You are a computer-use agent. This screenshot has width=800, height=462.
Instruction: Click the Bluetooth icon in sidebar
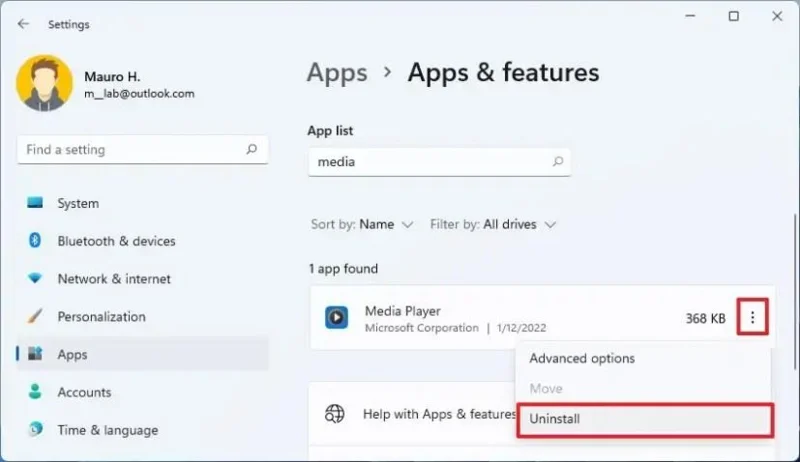coord(35,240)
